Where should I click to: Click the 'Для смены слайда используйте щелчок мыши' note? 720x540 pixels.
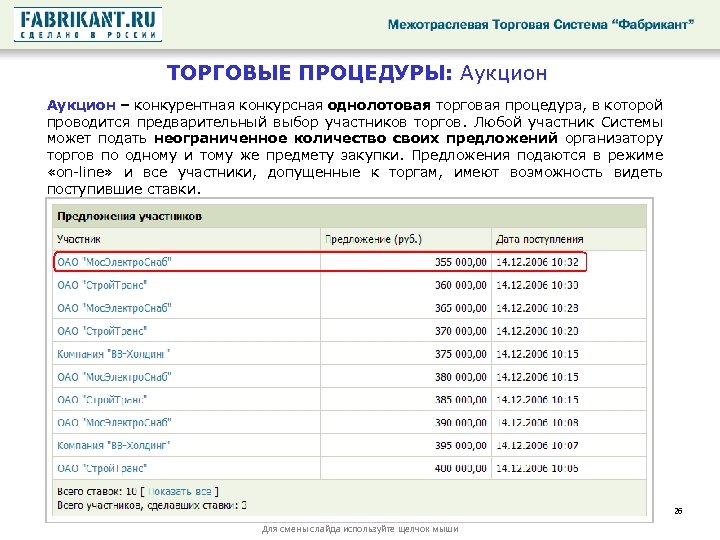point(360,529)
